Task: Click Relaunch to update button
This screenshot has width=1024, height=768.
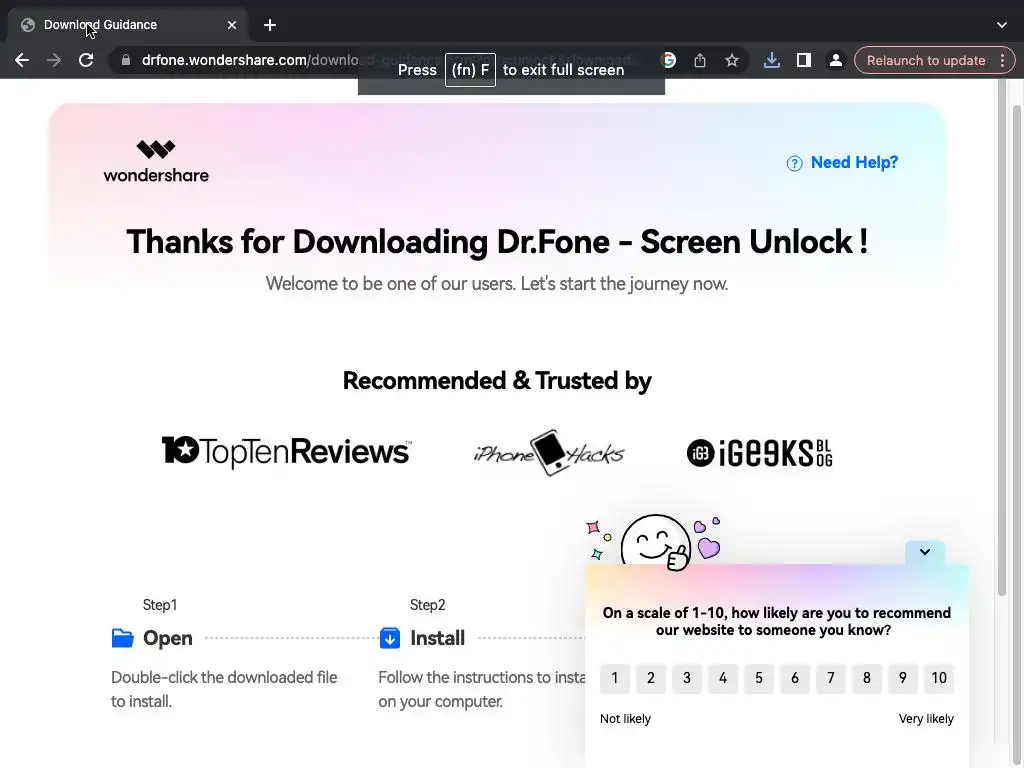Action: point(925,60)
